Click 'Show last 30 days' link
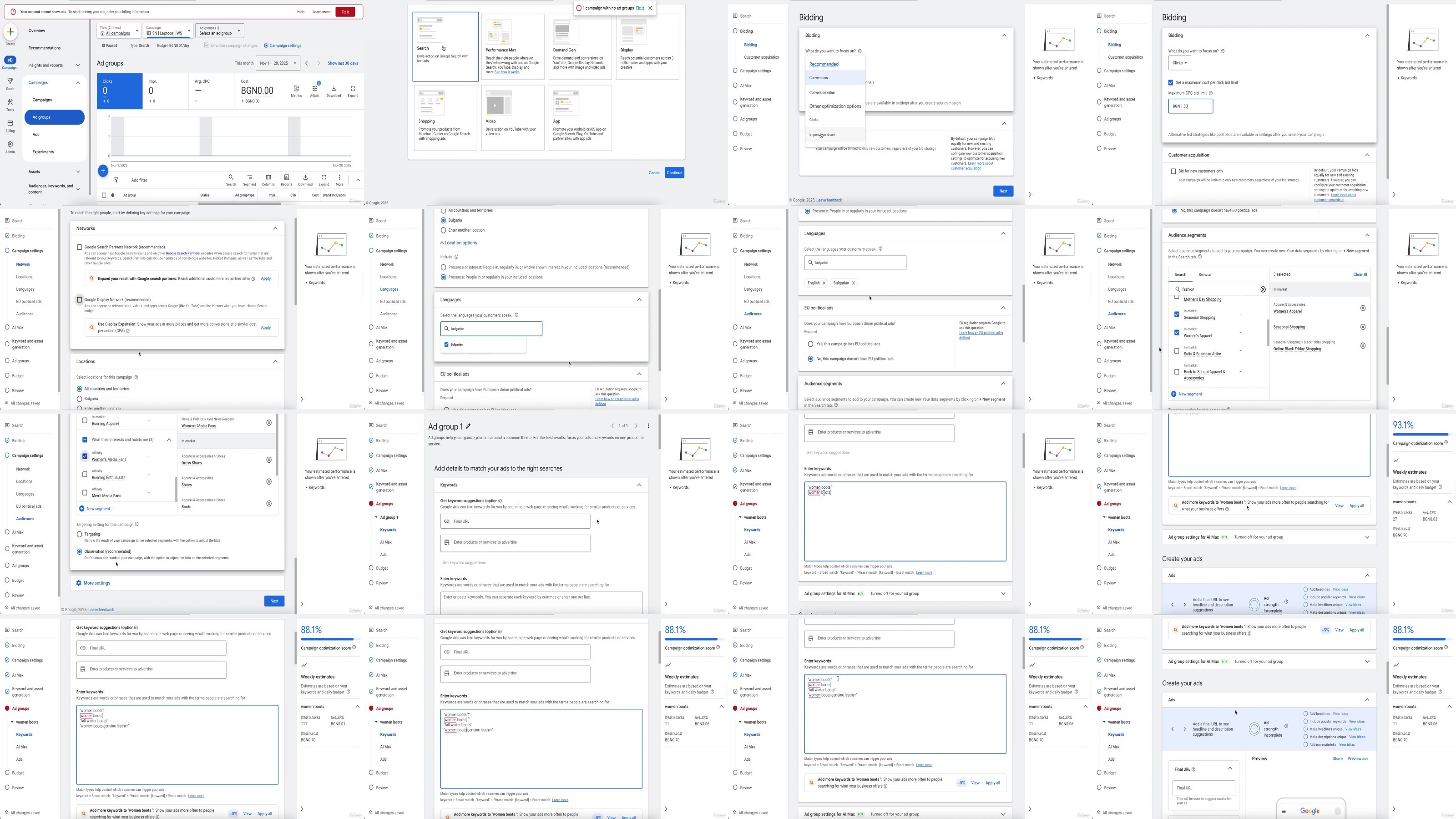Image resolution: width=1456 pixels, height=819 pixels. coord(343,63)
